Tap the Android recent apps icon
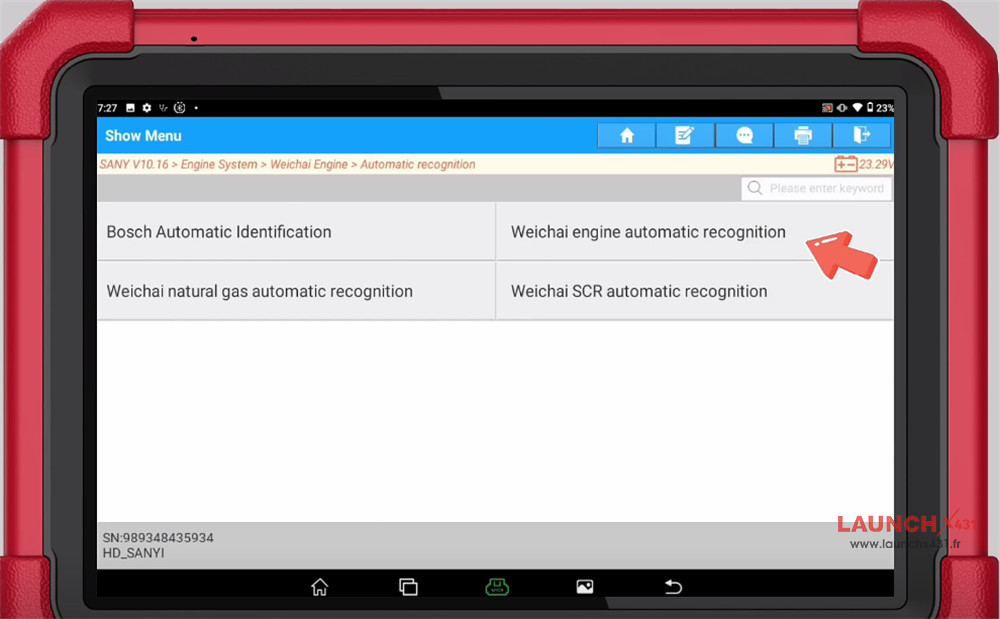 (x=408, y=587)
